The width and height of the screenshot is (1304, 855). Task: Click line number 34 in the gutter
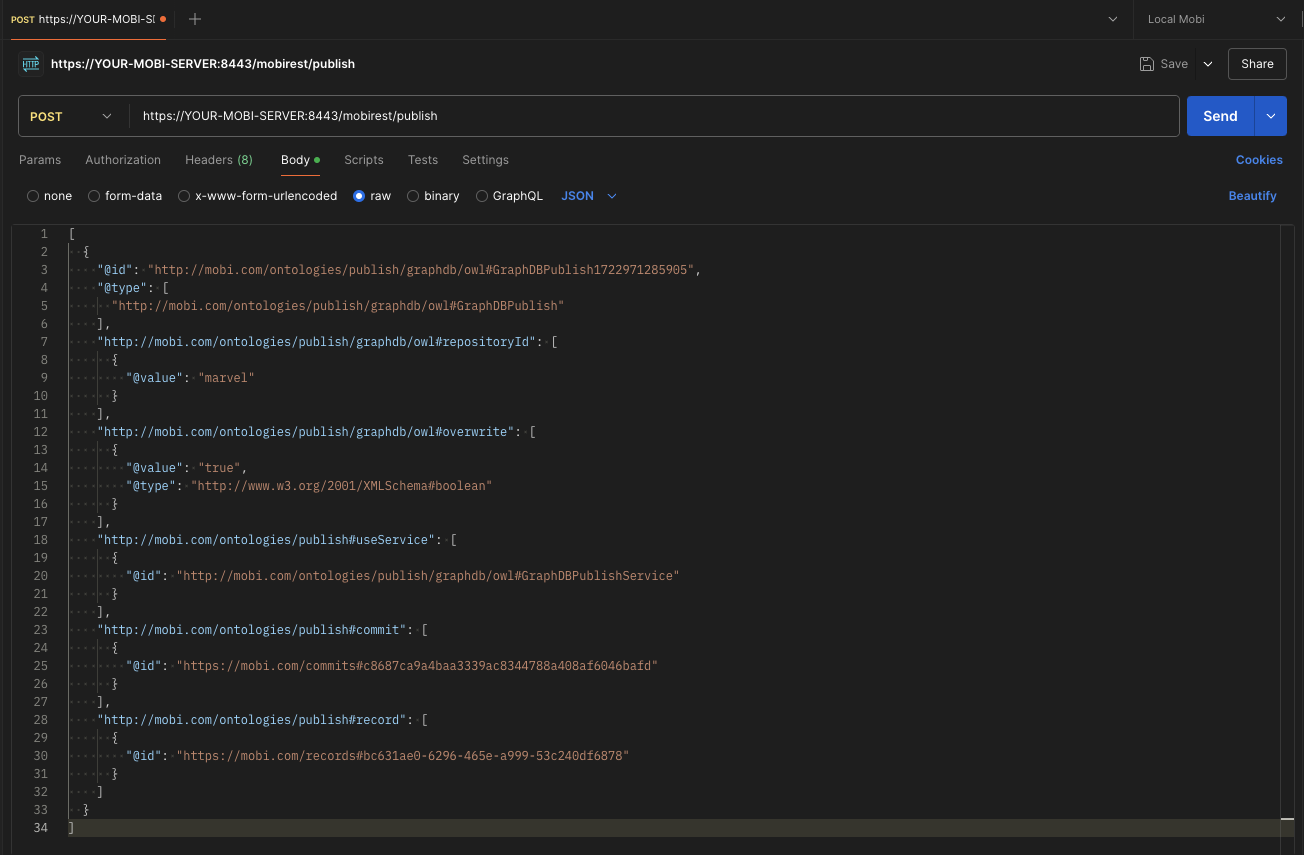(x=41, y=828)
